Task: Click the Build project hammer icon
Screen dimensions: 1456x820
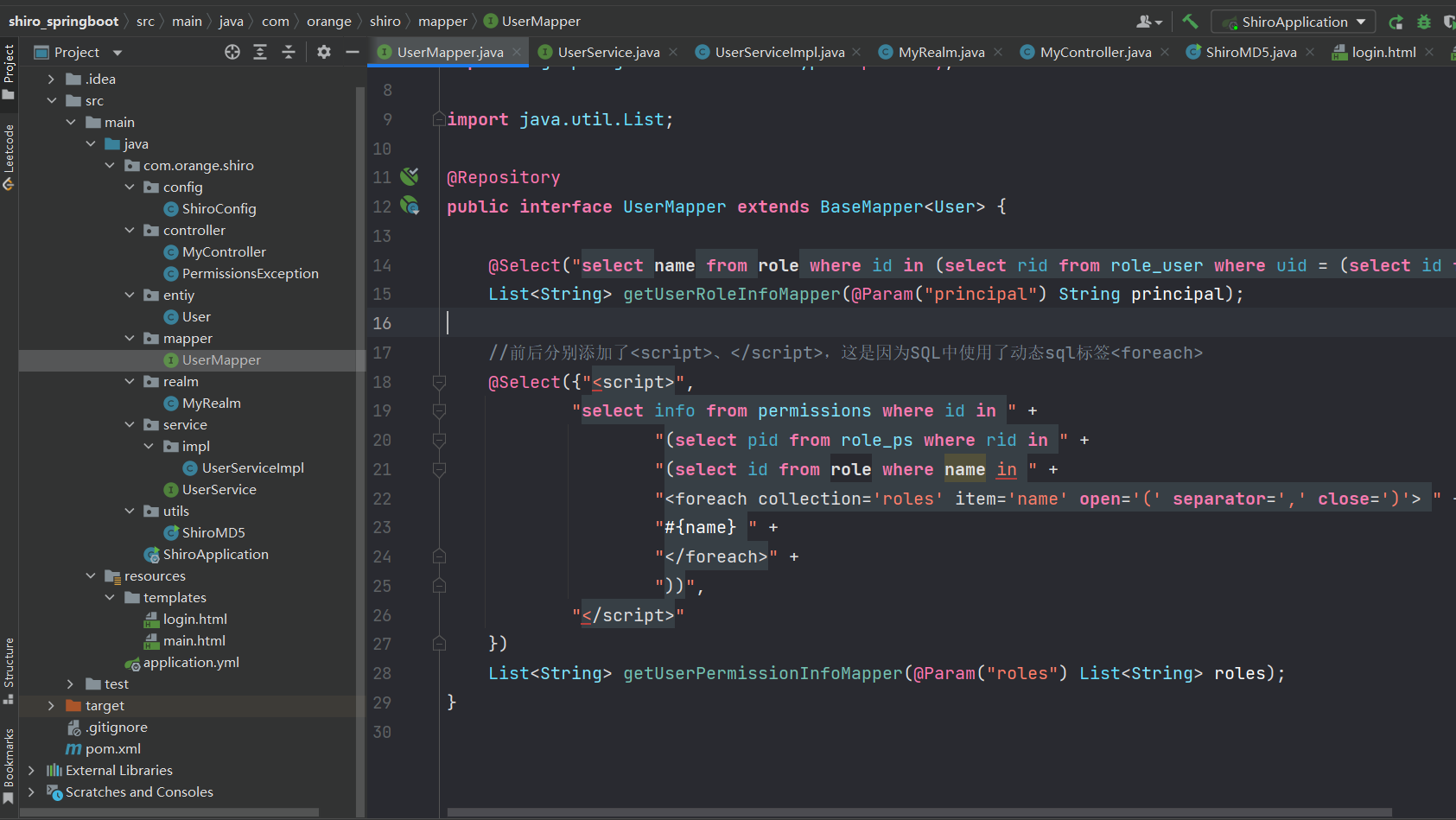Action: point(1190,22)
